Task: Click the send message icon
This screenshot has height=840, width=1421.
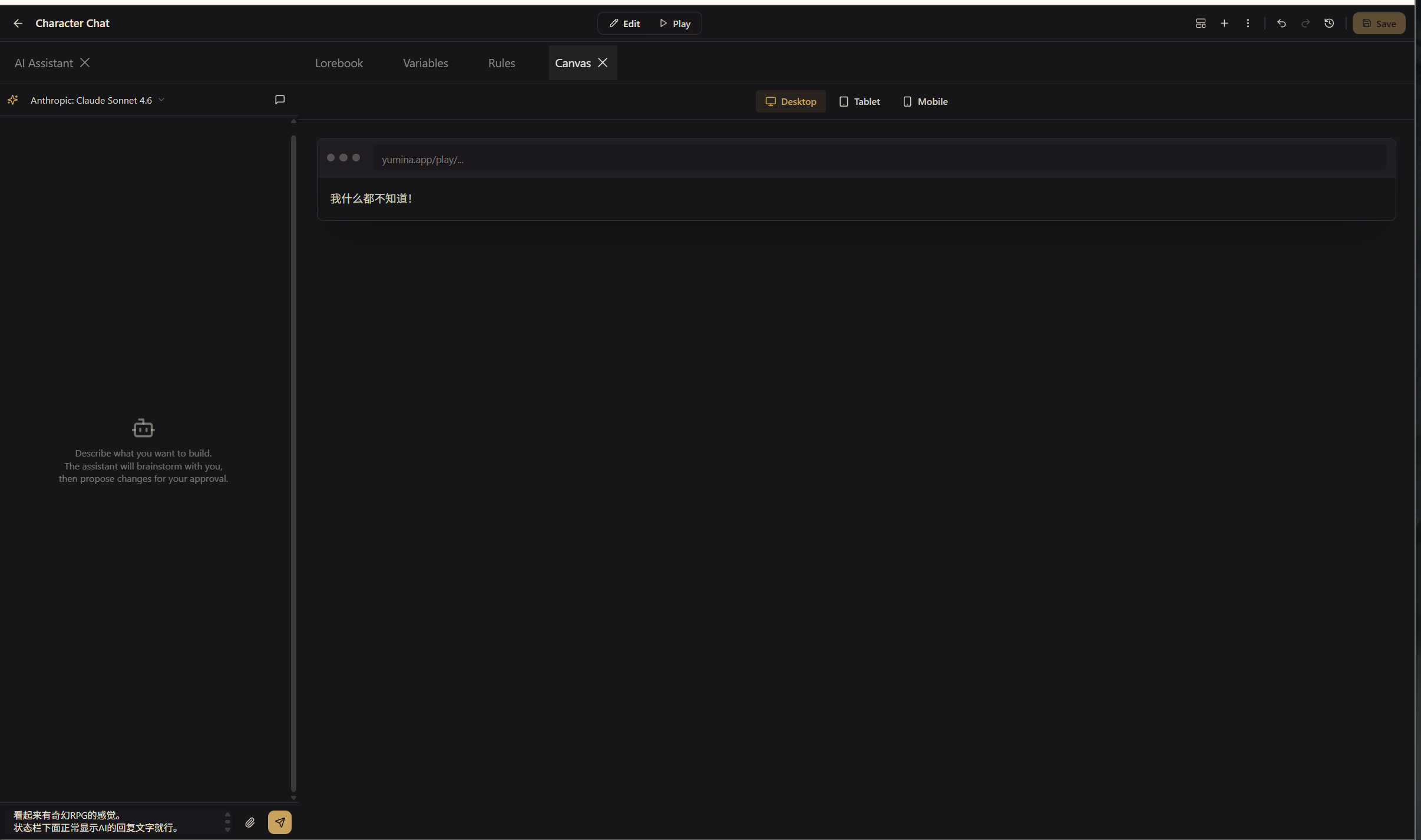Action: (279, 822)
